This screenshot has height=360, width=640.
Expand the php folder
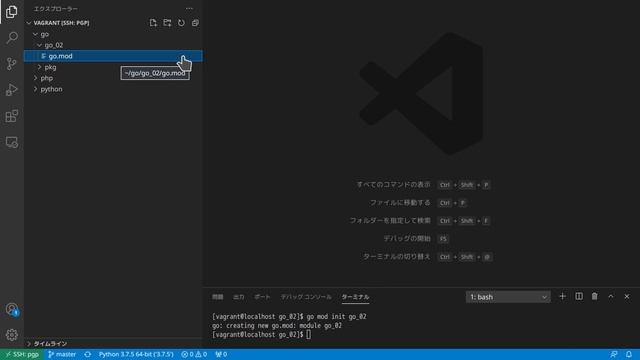[x=113, y=78]
